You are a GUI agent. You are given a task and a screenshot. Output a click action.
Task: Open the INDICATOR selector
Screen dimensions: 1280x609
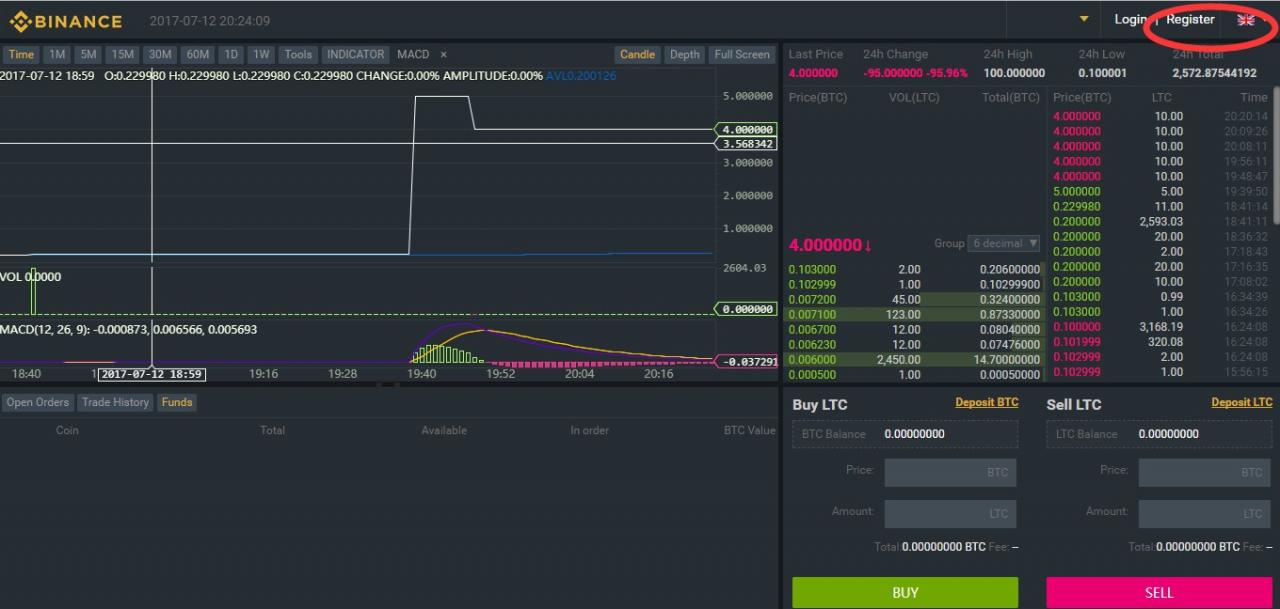coord(355,55)
